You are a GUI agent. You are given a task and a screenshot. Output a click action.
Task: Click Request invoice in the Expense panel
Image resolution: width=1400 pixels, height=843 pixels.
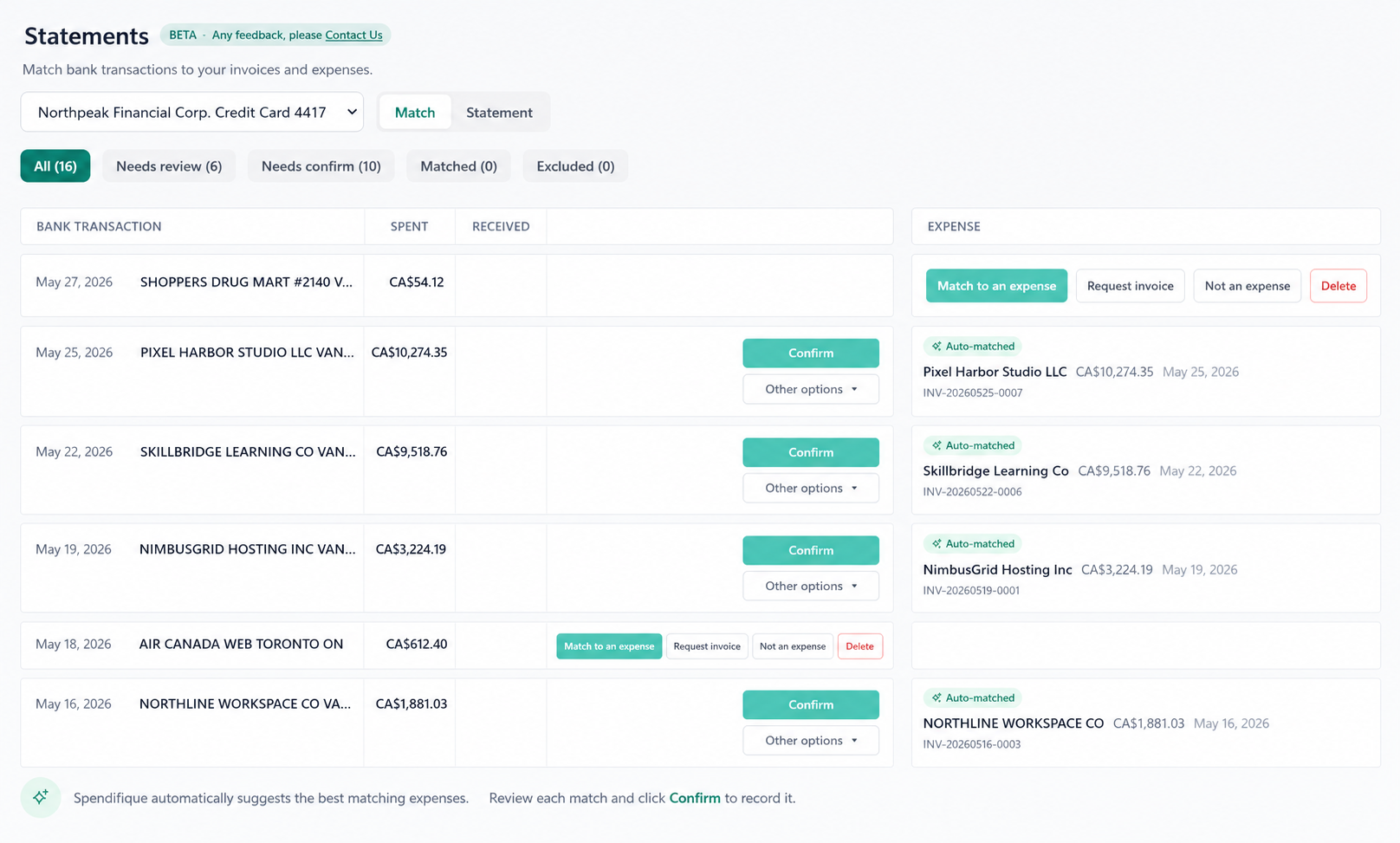(1130, 286)
